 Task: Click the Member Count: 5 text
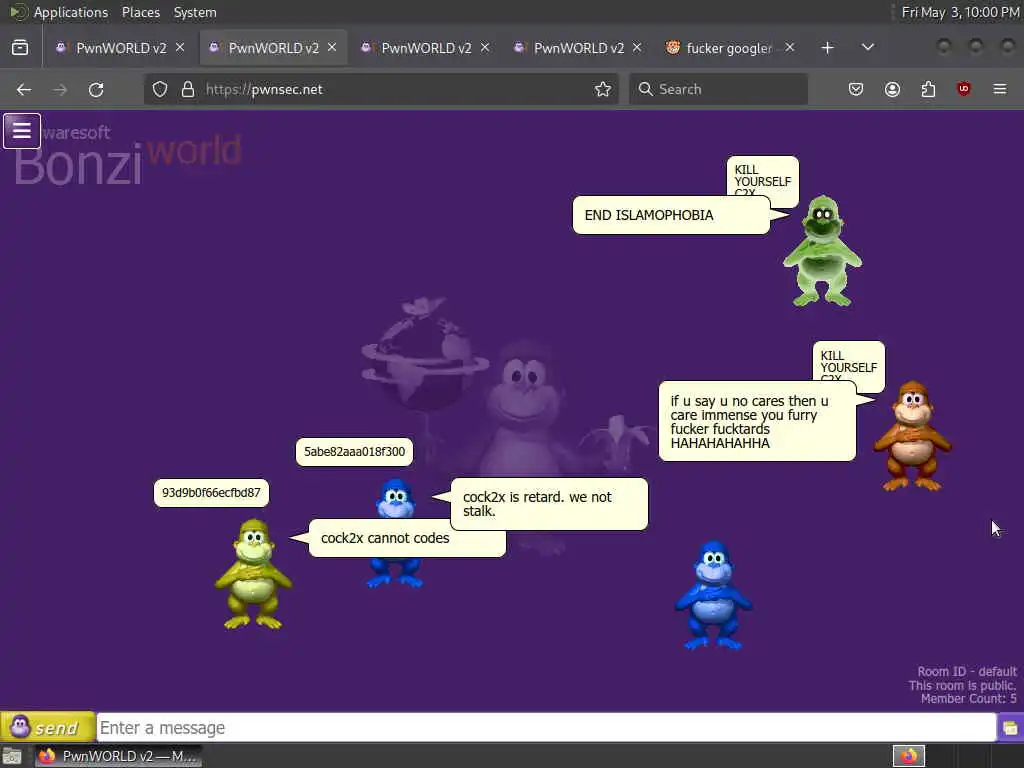(968, 699)
